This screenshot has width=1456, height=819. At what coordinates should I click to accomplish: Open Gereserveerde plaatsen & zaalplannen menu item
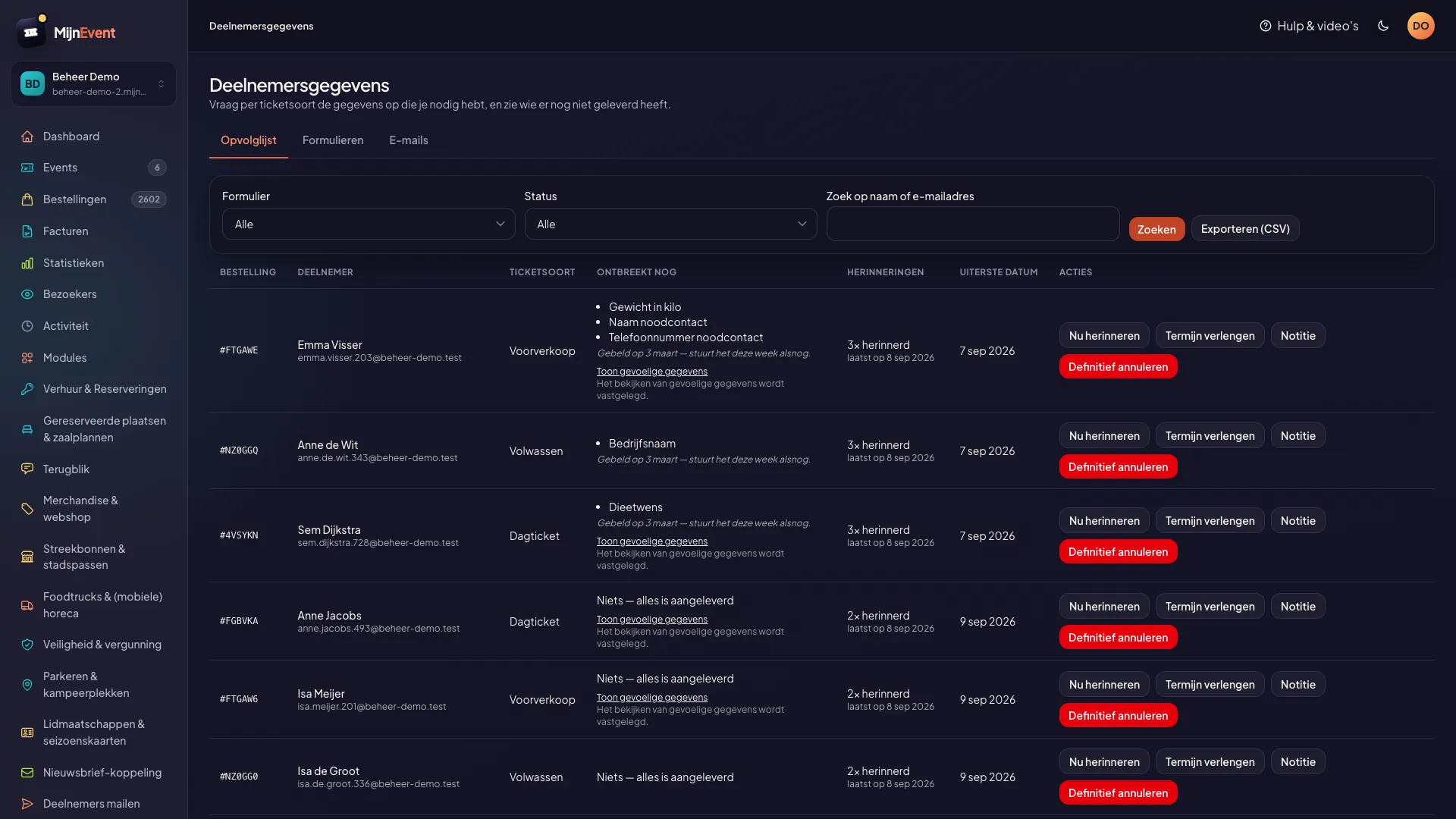(x=93, y=429)
